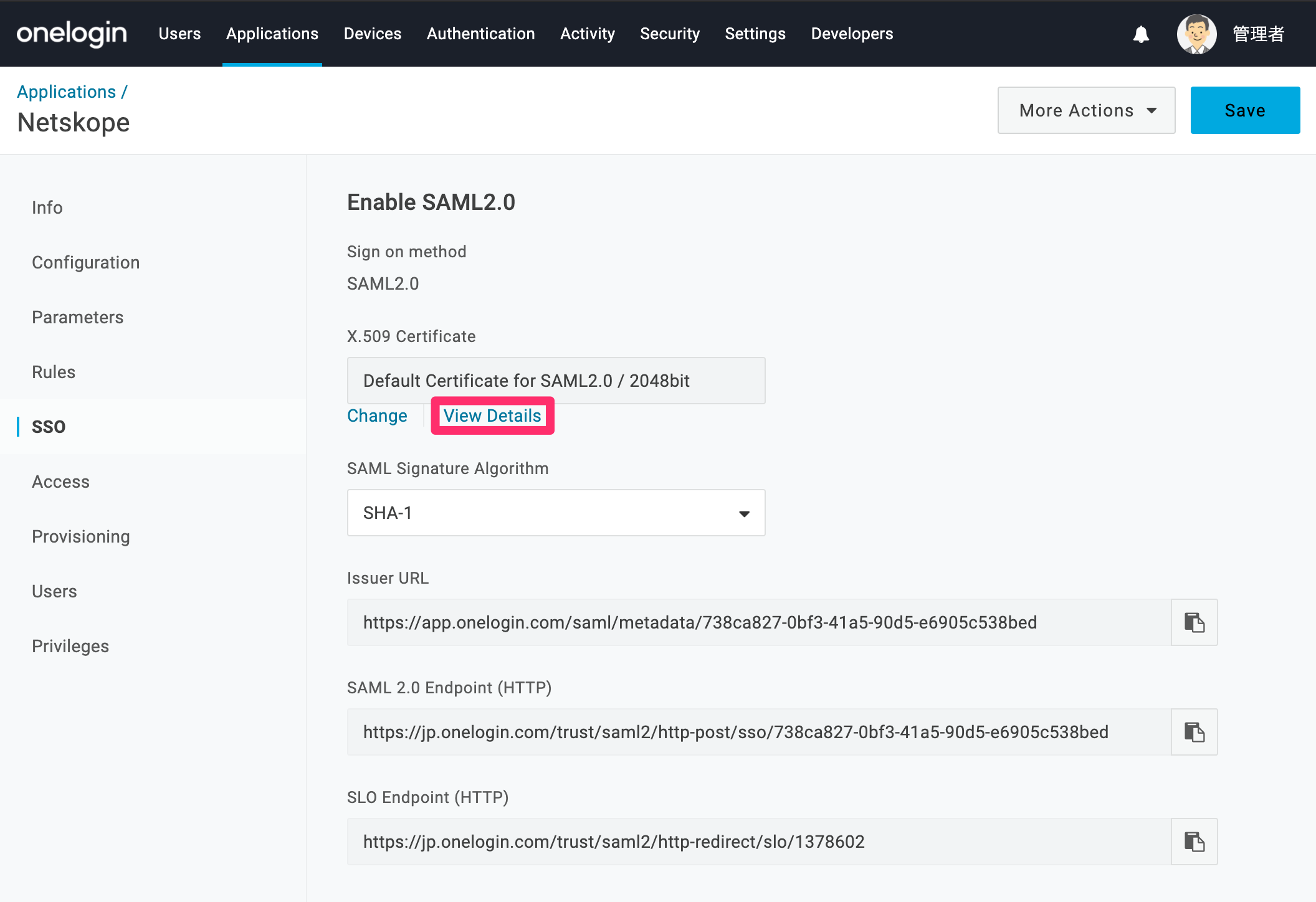Select the Access sidebar tab

coord(60,482)
